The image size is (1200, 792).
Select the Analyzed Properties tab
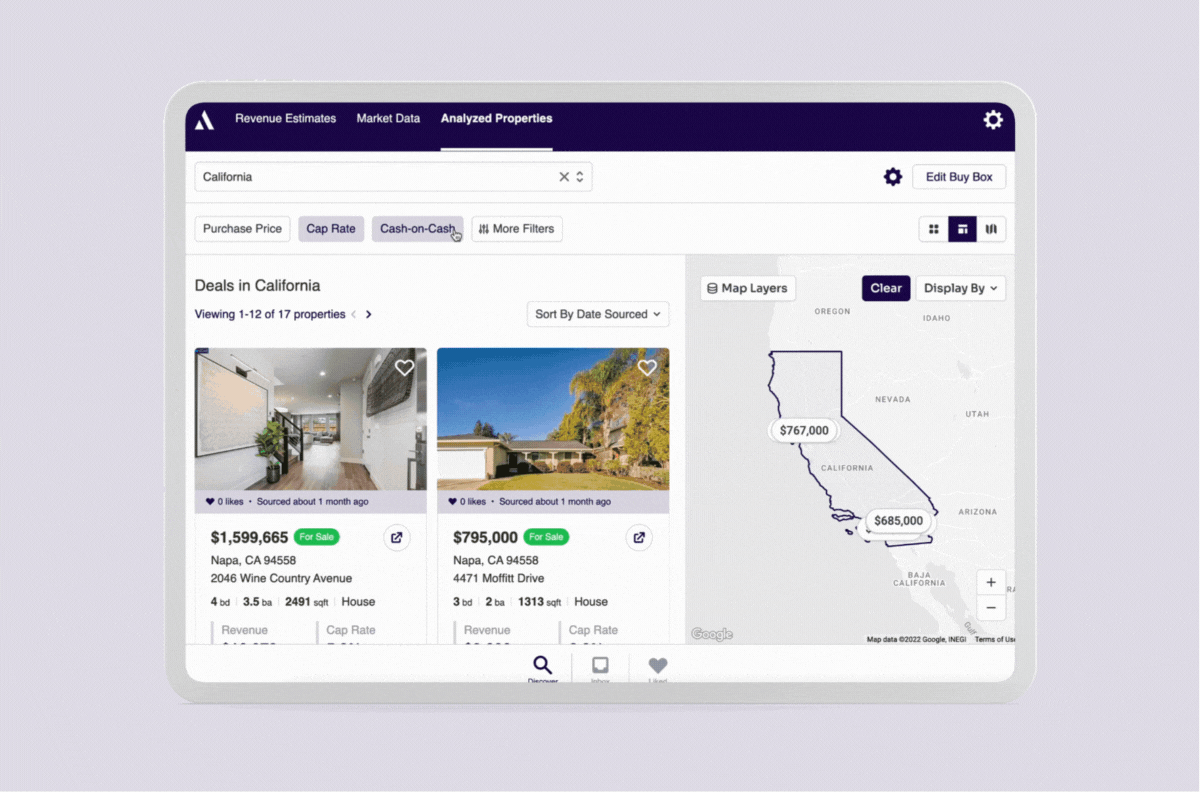point(496,118)
